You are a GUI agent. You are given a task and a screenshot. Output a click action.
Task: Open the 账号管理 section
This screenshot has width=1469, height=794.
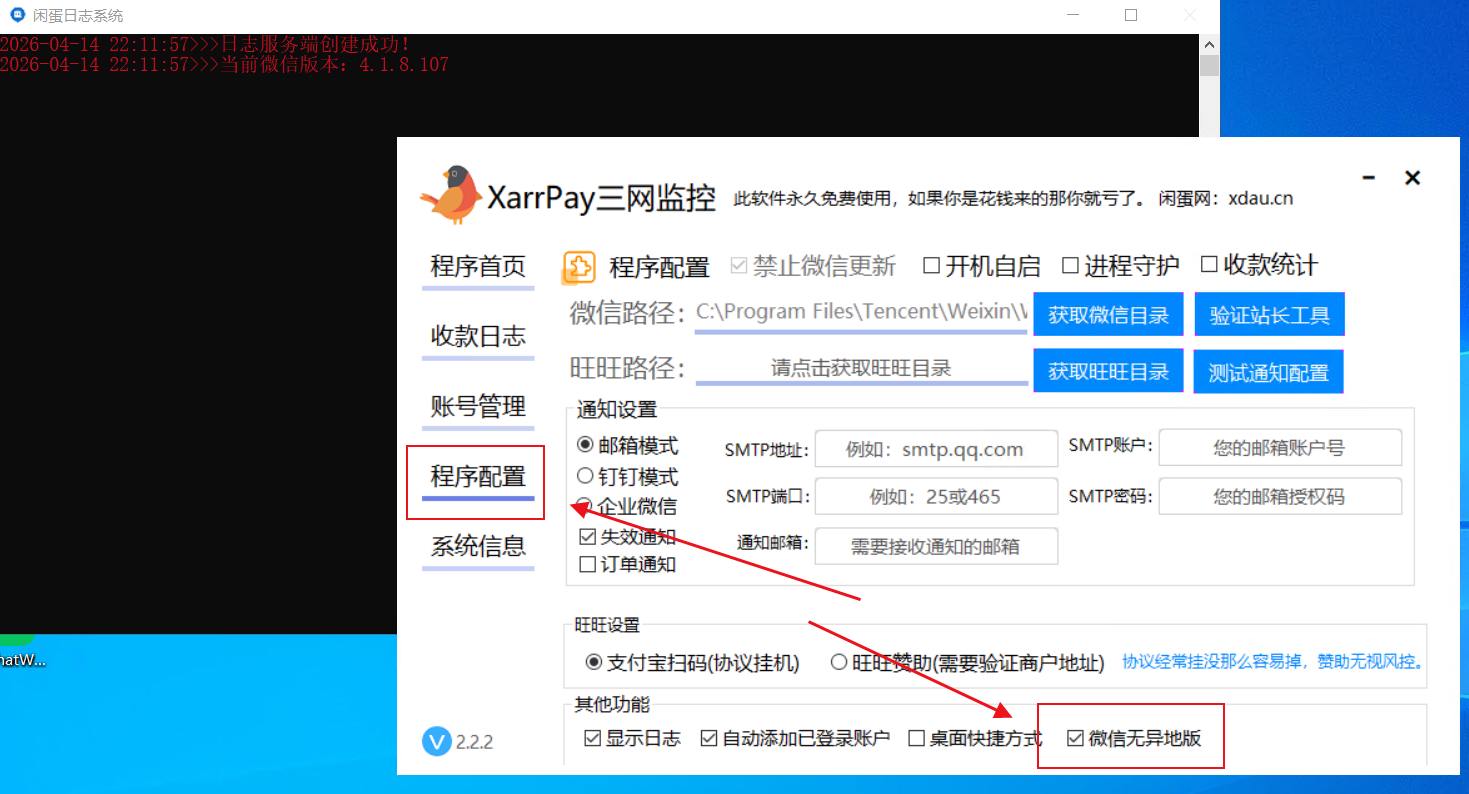(x=477, y=407)
